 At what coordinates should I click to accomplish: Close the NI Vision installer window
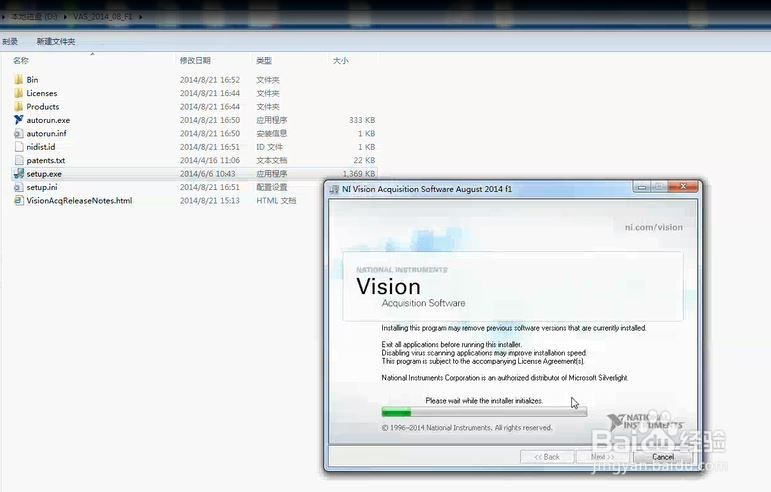[684, 186]
